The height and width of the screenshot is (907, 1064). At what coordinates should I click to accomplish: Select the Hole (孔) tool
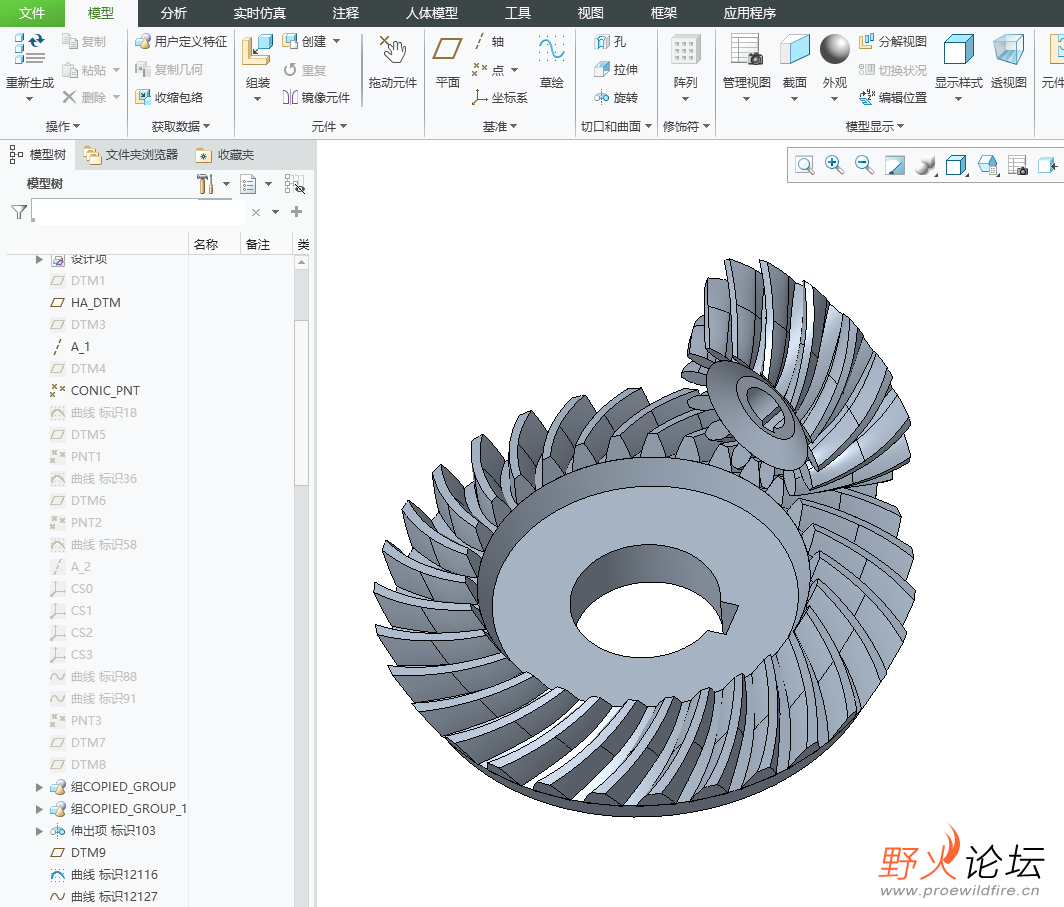(610, 42)
